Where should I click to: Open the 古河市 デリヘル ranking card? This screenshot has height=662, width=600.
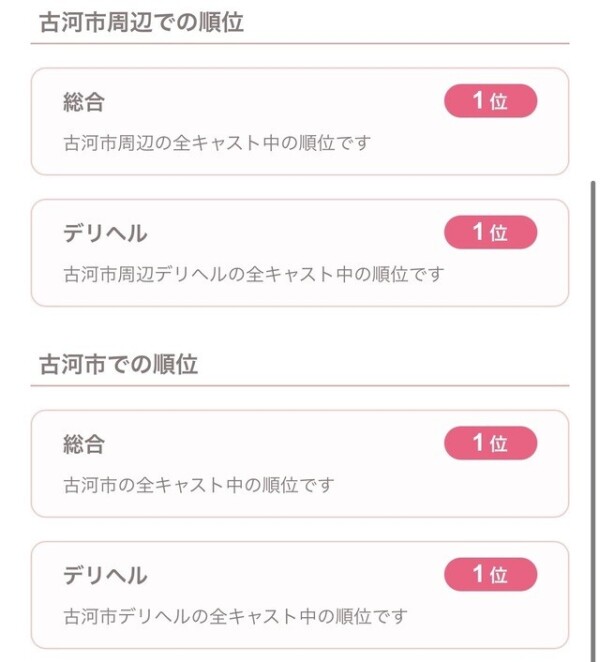pyautogui.click(x=300, y=596)
